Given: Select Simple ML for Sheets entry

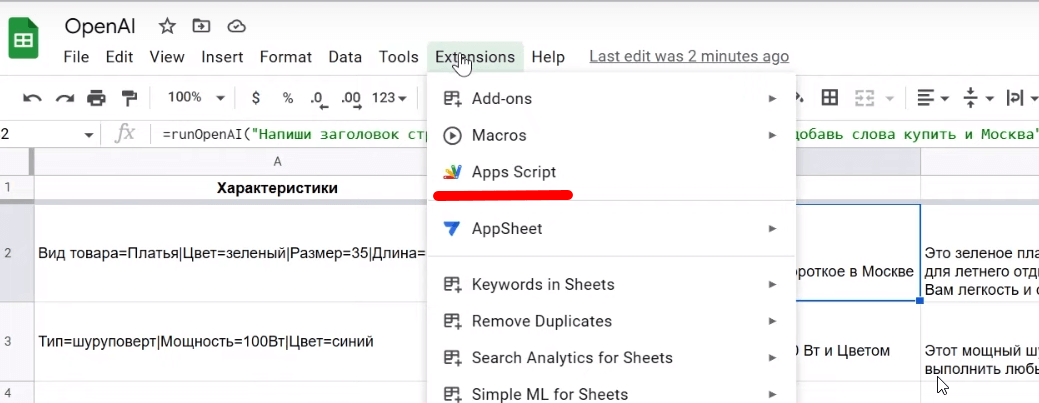Looking at the screenshot, I should click(610, 394).
